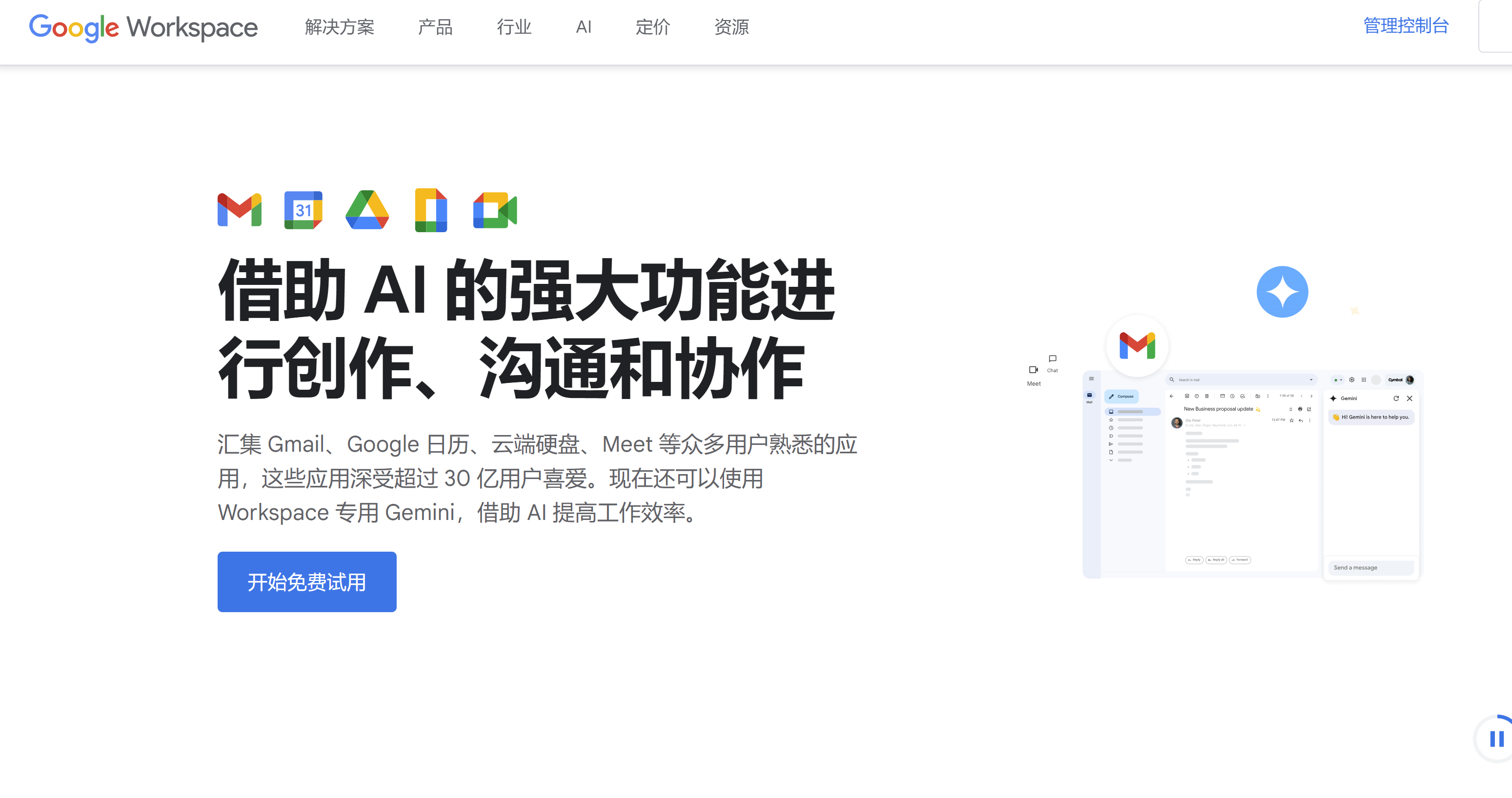The image size is (1512, 798).
Task: Open the AI menu item
Action: point(584,27)
